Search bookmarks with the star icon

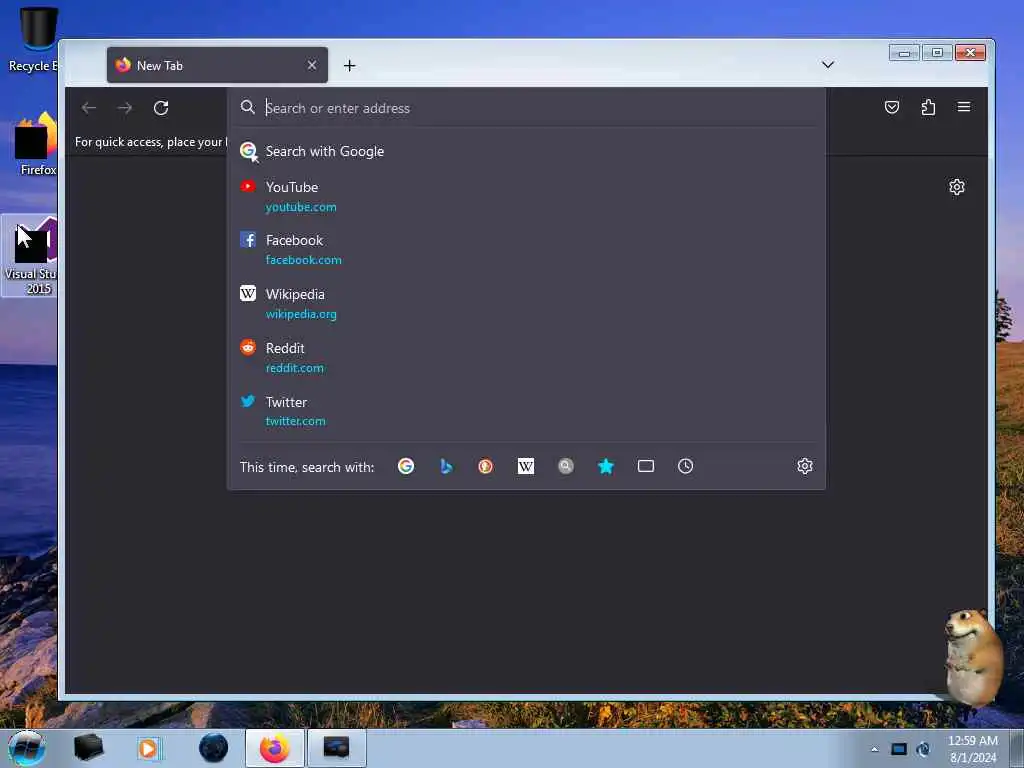pos(606,466)
